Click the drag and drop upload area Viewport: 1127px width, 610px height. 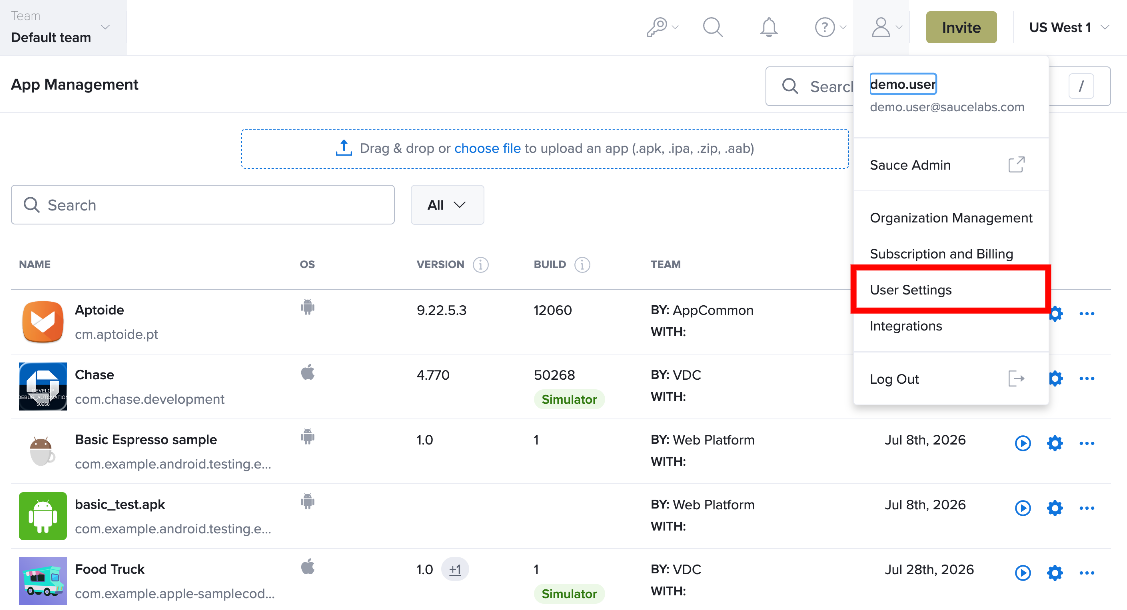[545, 149]
